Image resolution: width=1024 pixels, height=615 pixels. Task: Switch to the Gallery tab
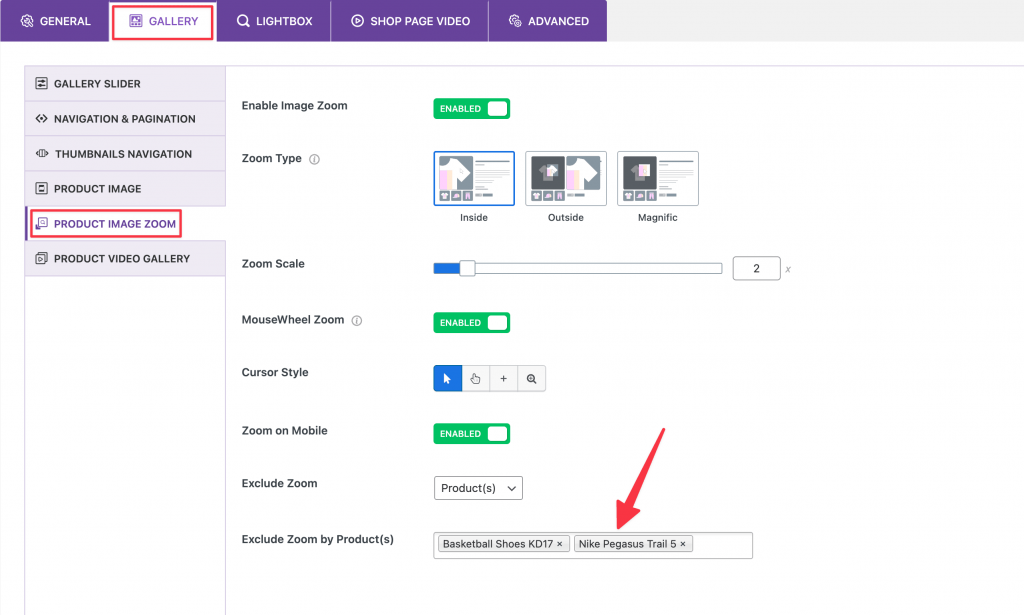pos(163,21)
